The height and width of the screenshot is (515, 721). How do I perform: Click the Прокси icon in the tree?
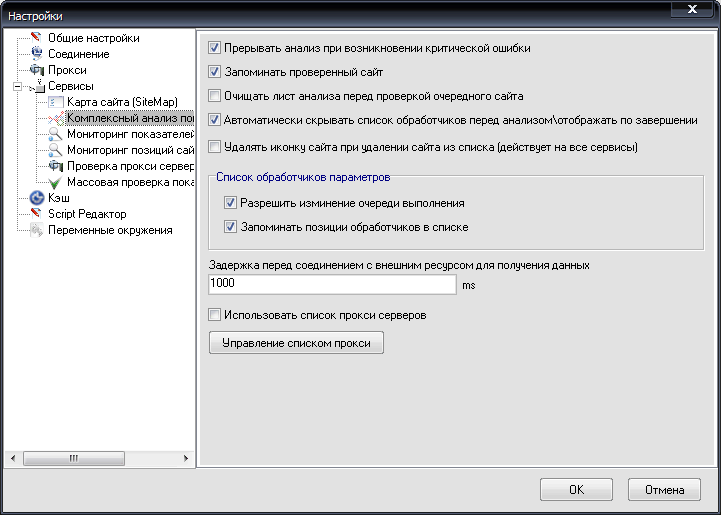pyautogui.click(x=37, y=70)
